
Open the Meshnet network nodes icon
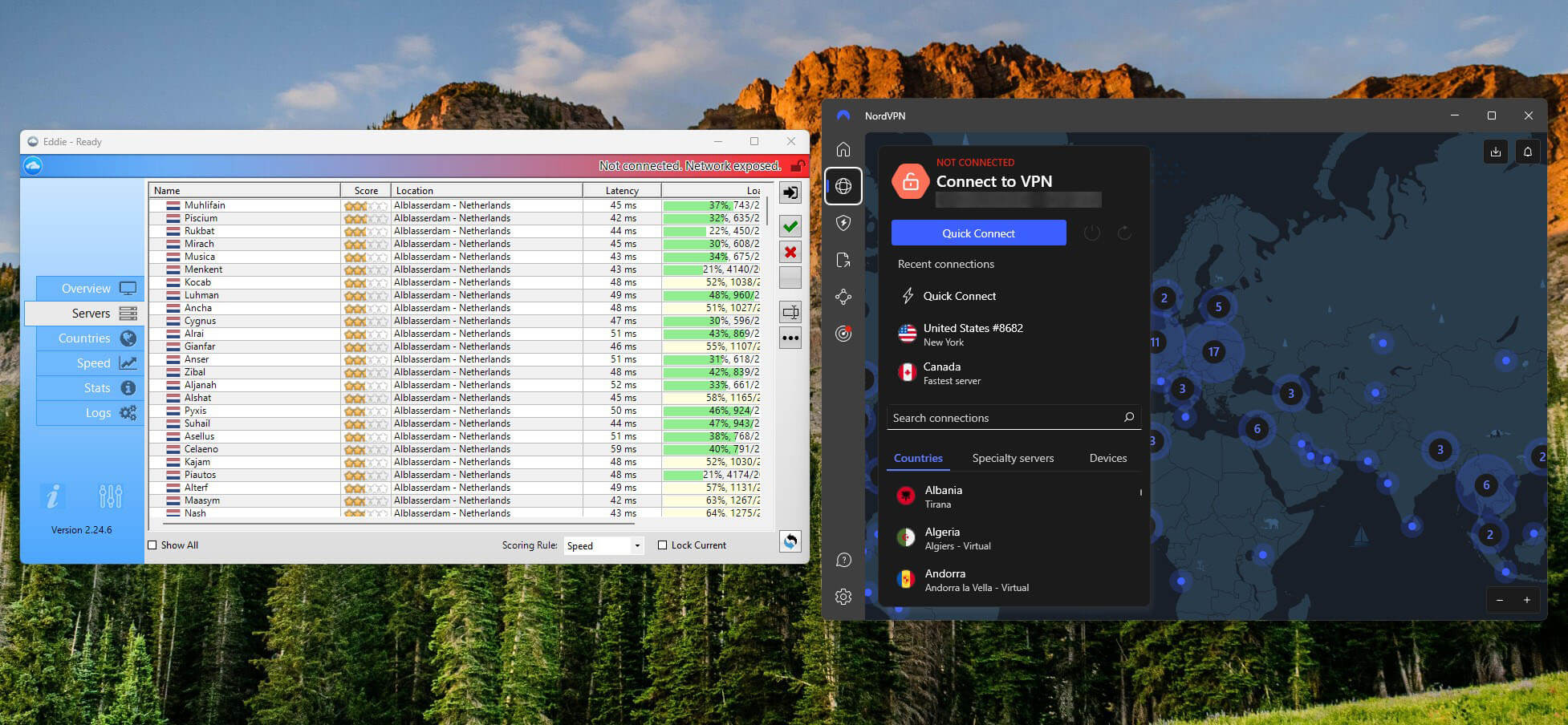coord(843,298)
